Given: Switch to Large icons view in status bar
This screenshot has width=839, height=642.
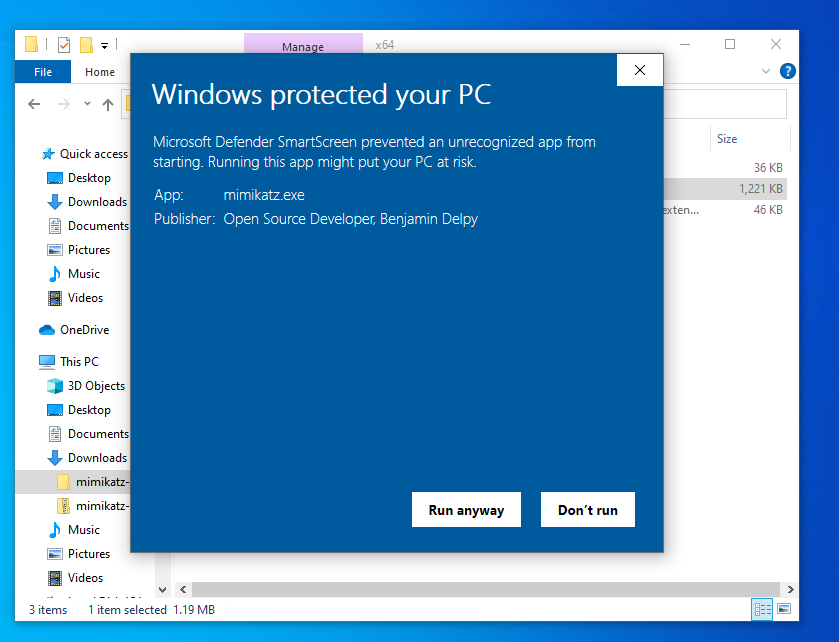Looking at the screenshot, I should point(784,609).
